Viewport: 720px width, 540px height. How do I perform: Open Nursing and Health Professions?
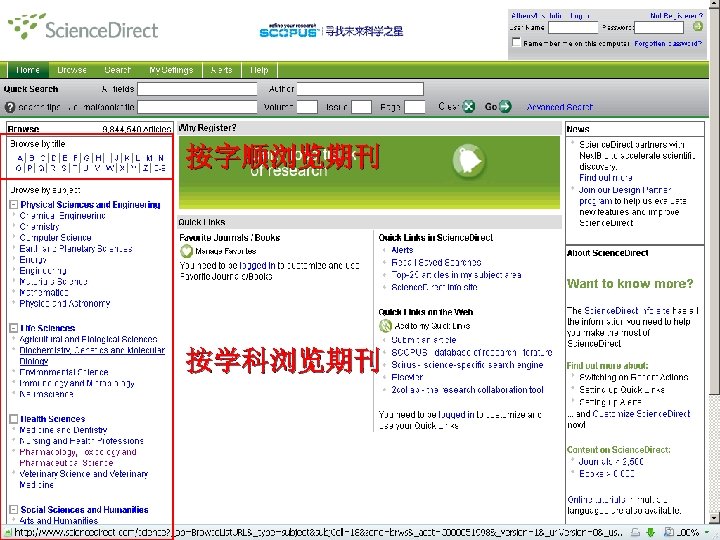click(81, 441)
